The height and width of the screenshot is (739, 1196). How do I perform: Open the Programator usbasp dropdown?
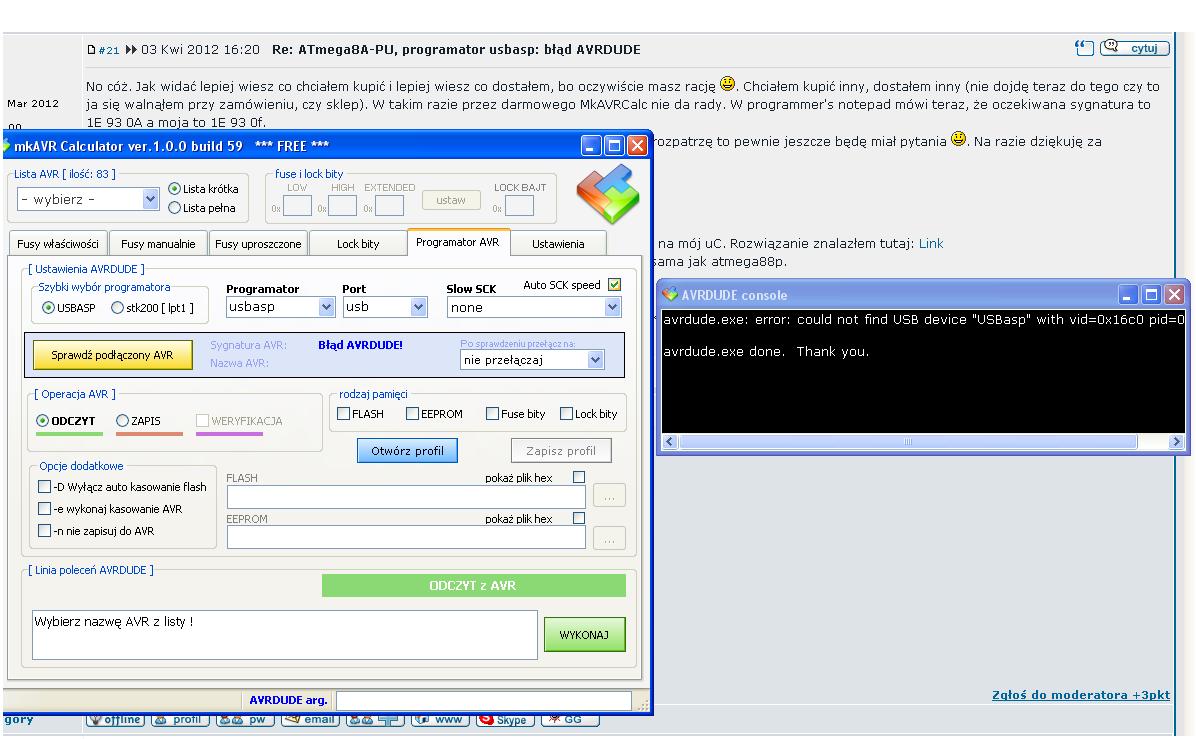click(326, 307)
